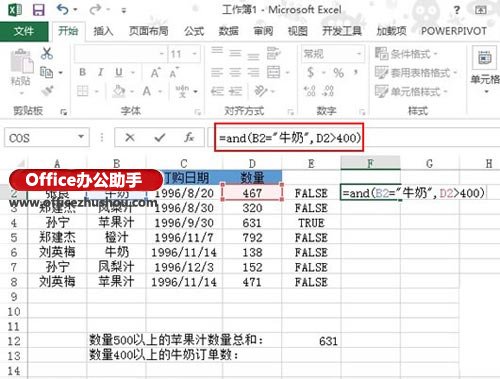Open the font name dropdown
Screen dimensions: 500x379
coord(162,54)
